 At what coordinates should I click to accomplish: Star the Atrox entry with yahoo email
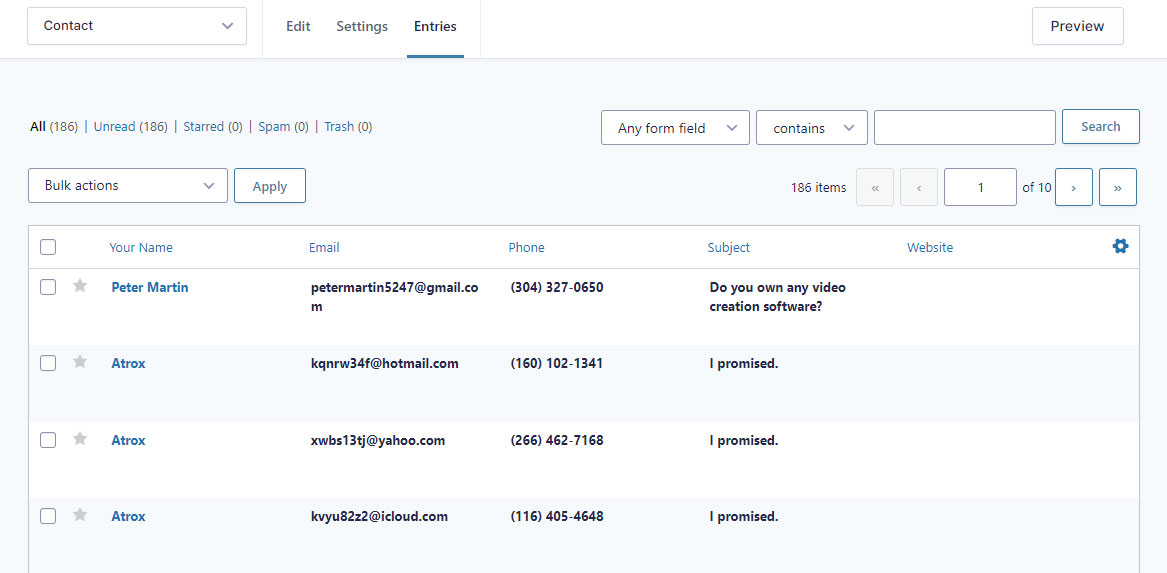[80, 439]
